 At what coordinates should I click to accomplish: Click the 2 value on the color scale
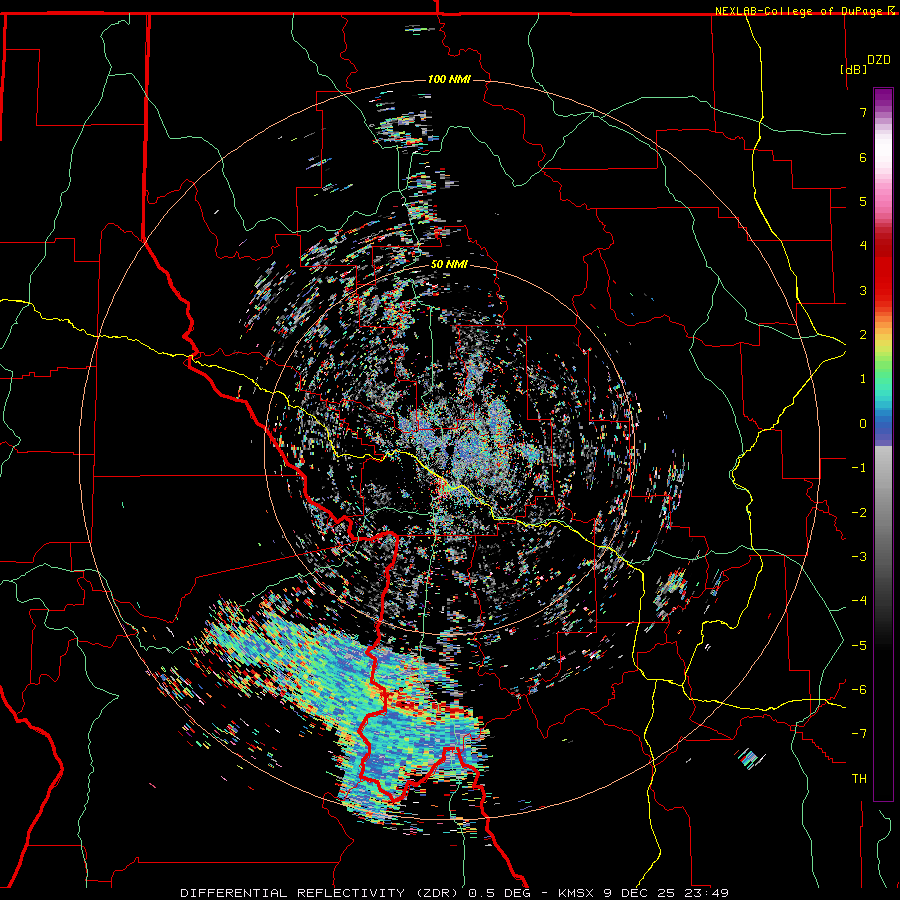pos(863,335)
